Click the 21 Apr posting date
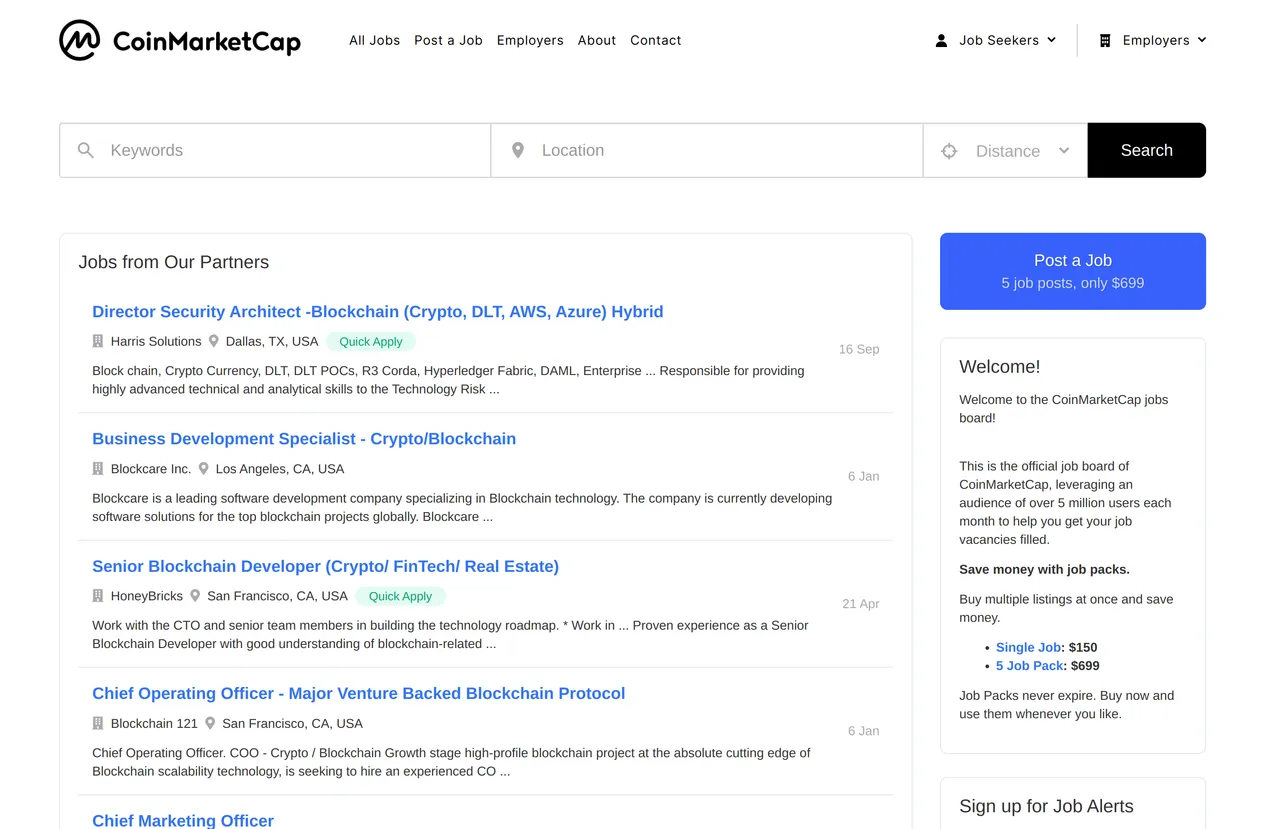Image resolution: width=1280 pixels, height=829 pixels. point(861,604)
